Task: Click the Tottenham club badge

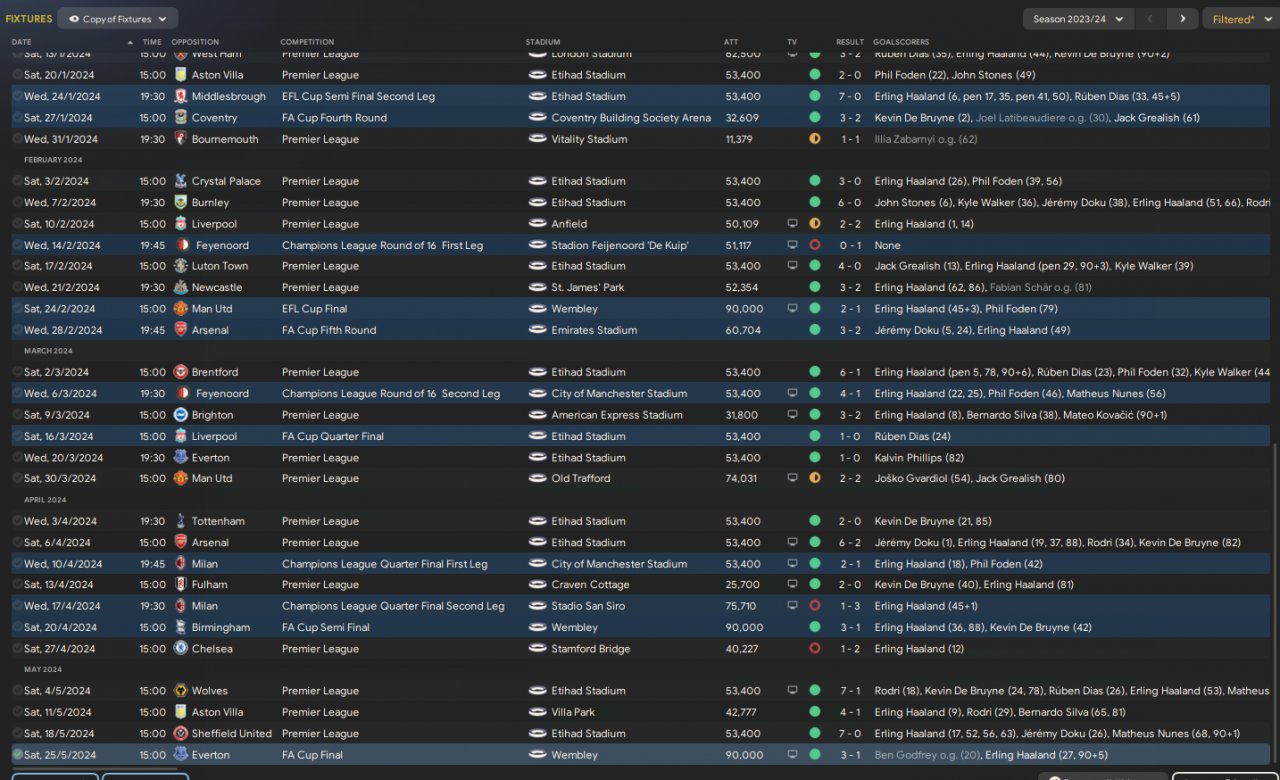Action: point(181,522)
